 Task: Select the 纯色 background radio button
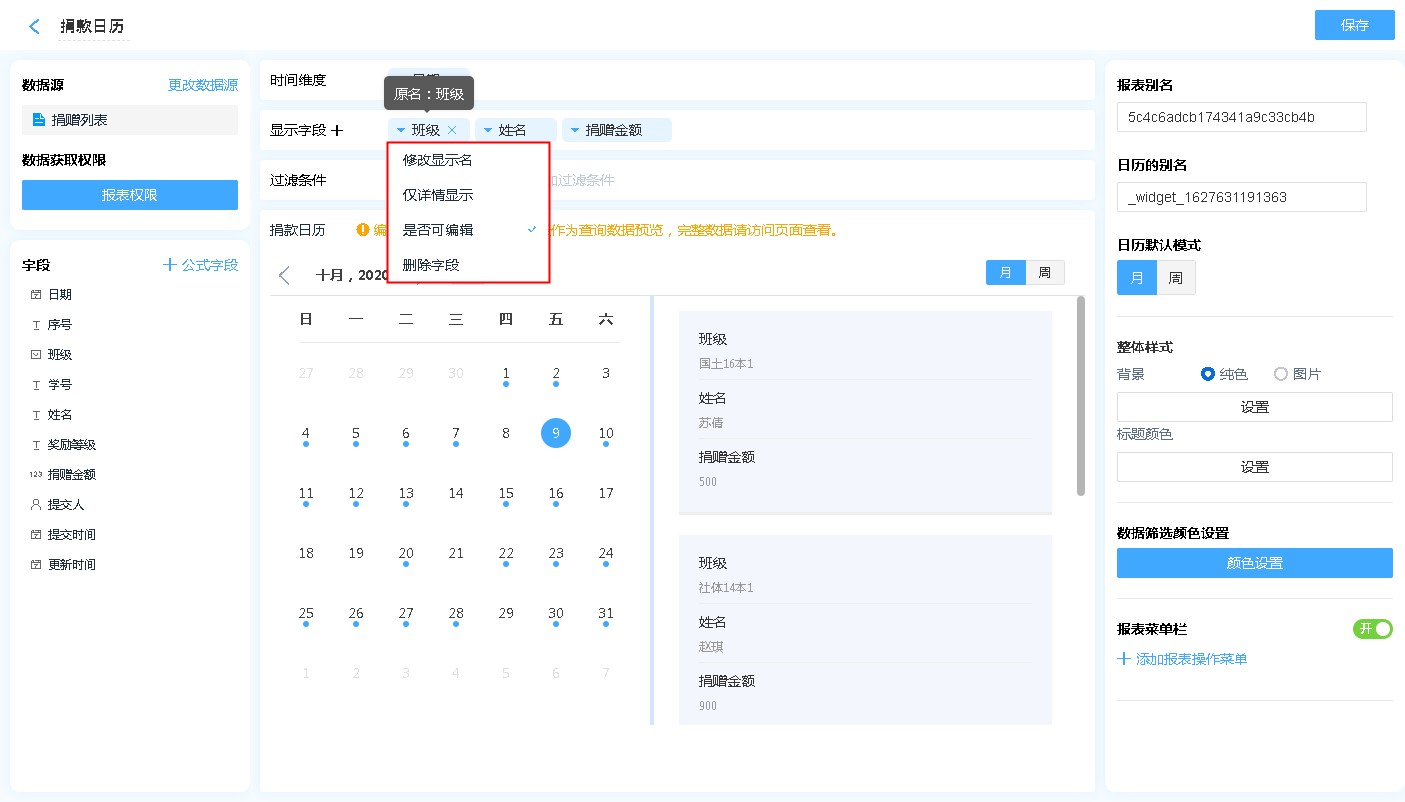1208,374
